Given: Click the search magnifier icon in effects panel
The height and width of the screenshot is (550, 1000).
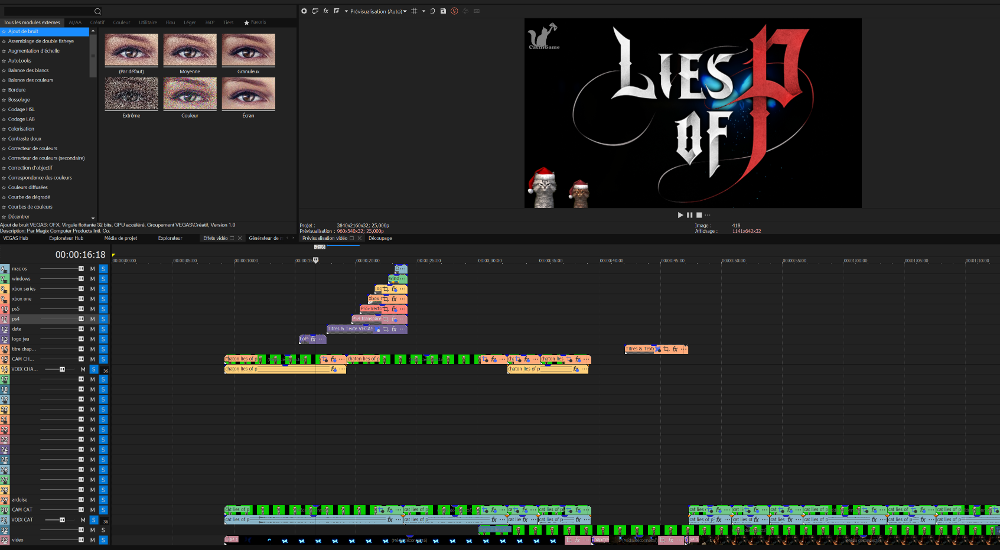Looking at the screenshot, I should pyautogui.click(x=98, y=10).
